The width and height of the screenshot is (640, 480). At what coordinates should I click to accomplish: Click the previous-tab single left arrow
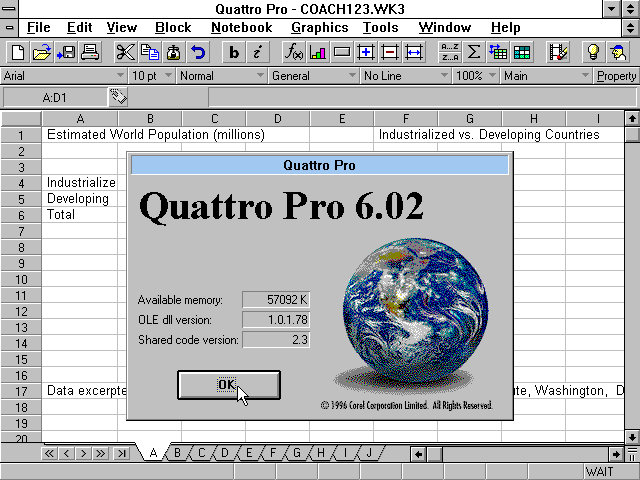[x=67, y=453]
